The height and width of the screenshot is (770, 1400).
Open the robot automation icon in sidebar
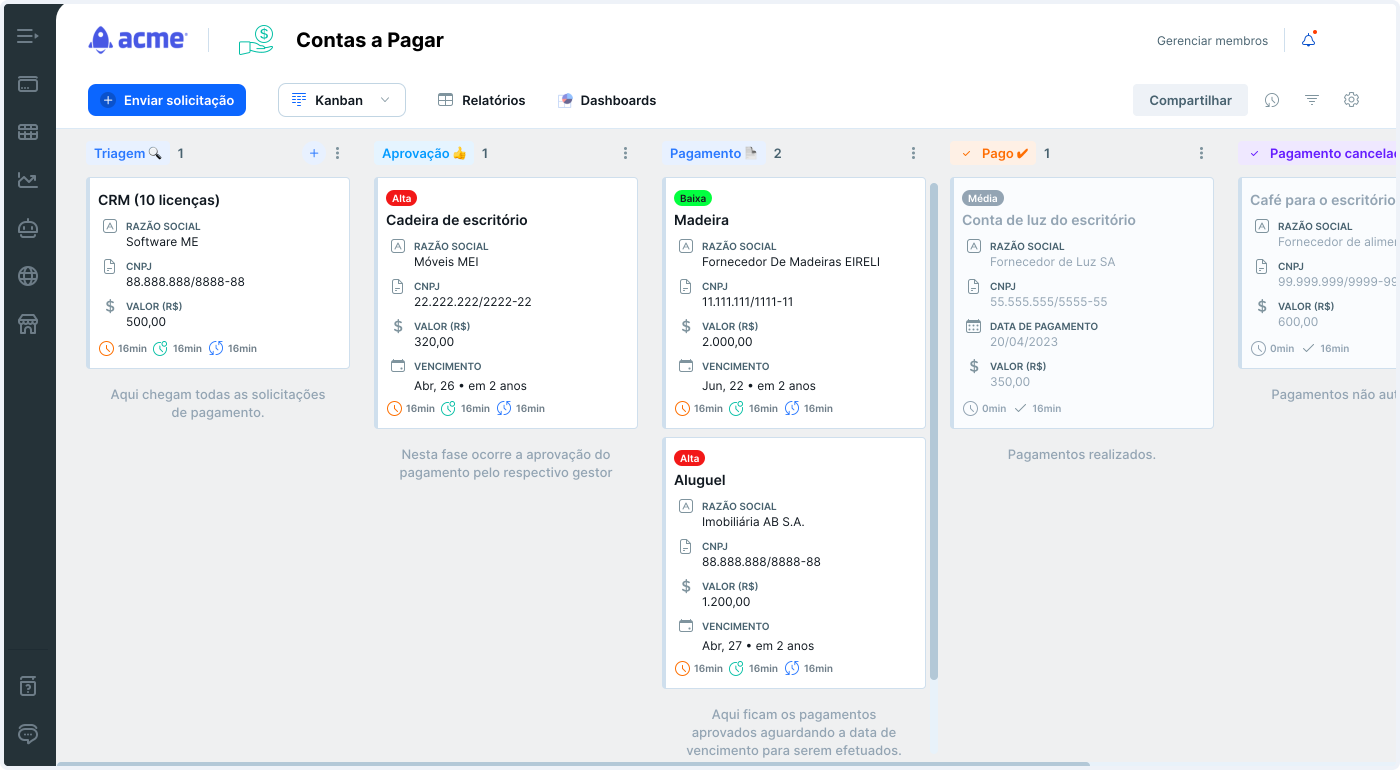[28, 228]
